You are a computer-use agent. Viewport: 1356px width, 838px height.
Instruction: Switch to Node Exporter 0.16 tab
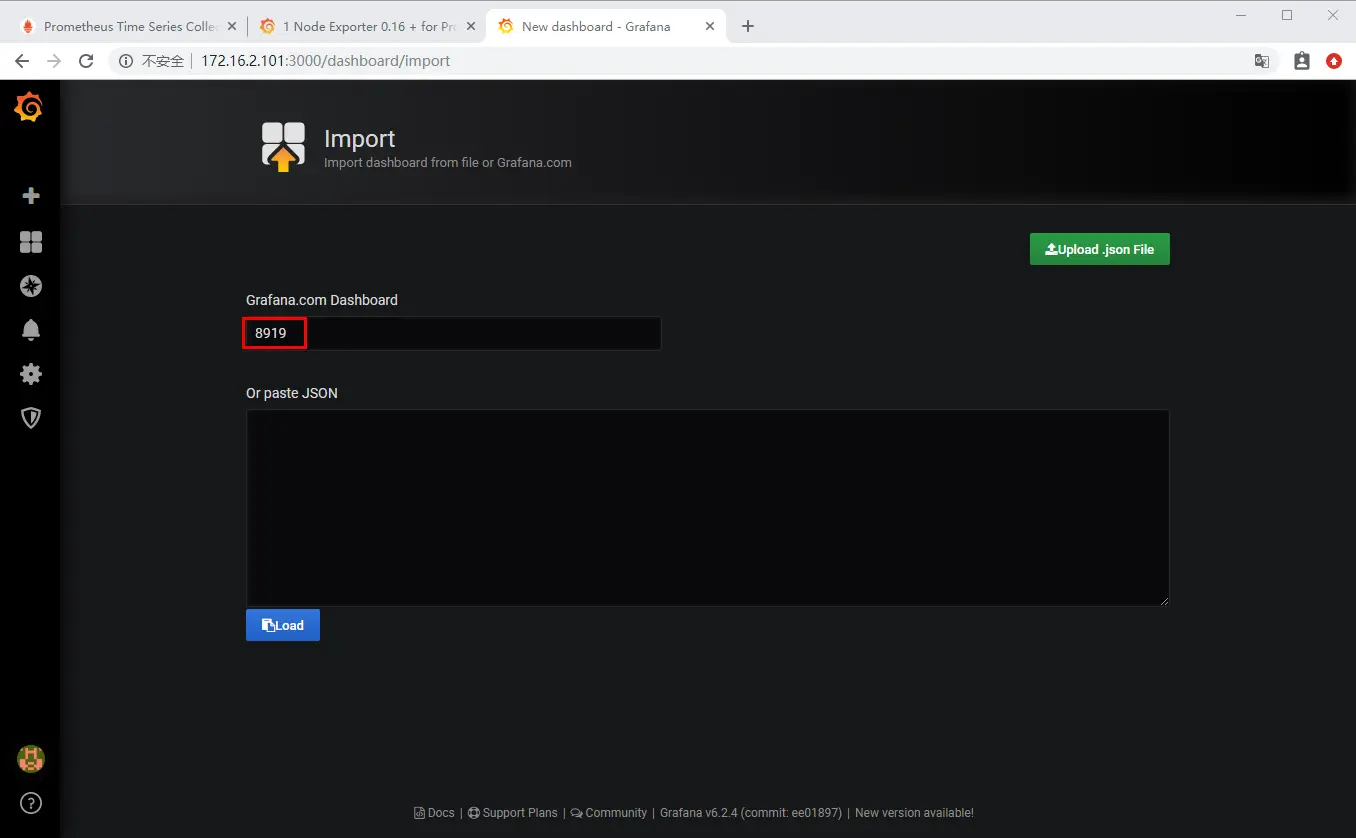point(366,26)
